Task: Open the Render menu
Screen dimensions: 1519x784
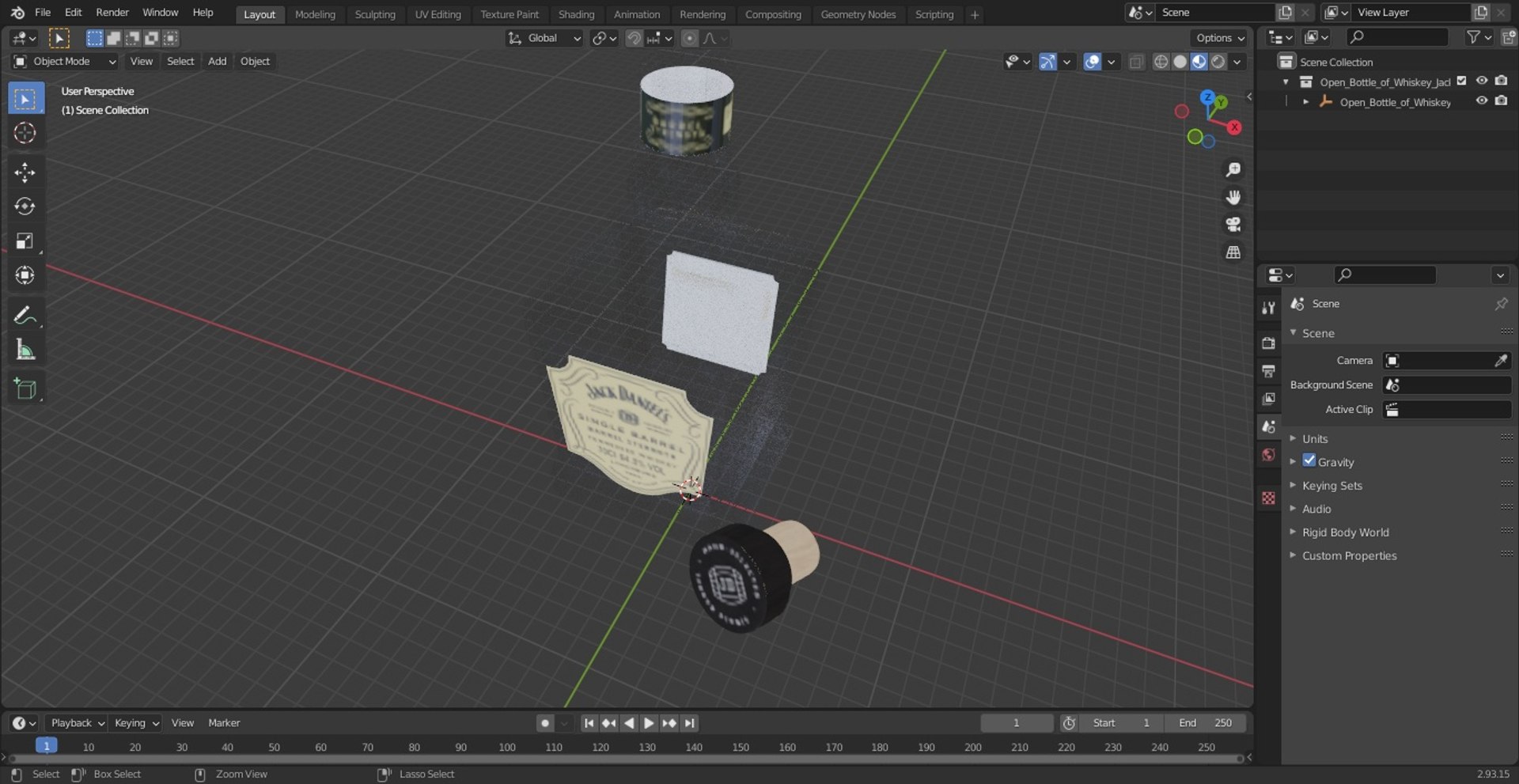Action: (112, 13)
